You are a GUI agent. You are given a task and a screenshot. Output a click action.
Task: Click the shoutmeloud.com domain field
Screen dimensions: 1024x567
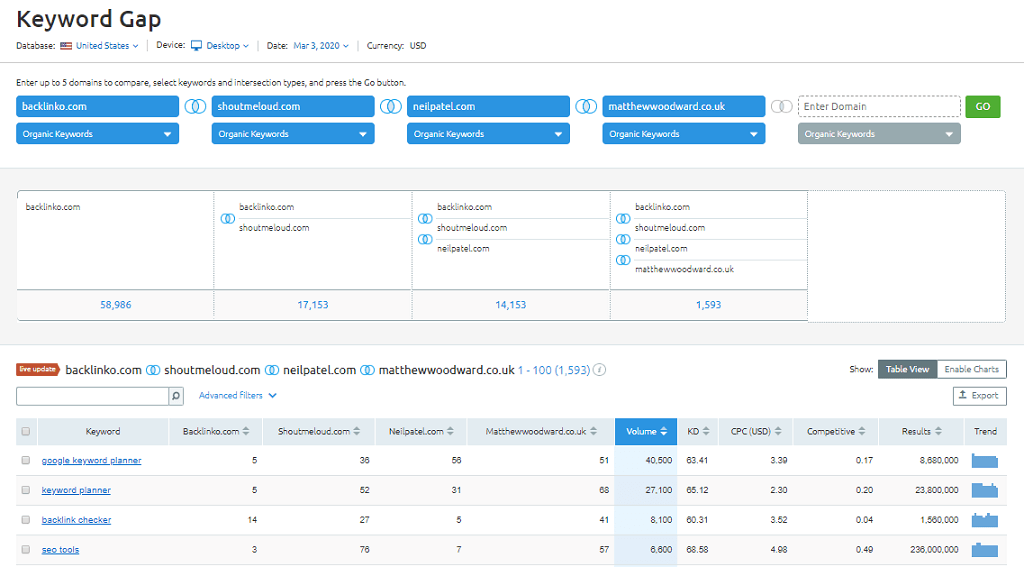(x=293, y=106)
